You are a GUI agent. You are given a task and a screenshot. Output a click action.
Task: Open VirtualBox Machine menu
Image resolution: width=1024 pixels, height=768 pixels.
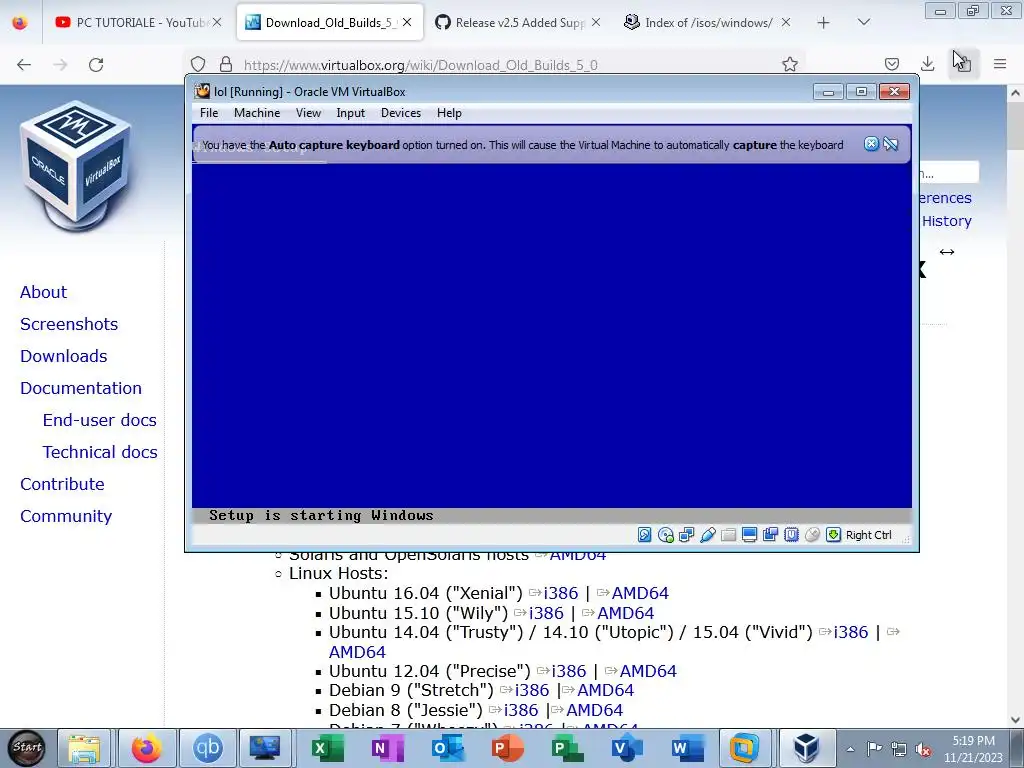point(257,113)
